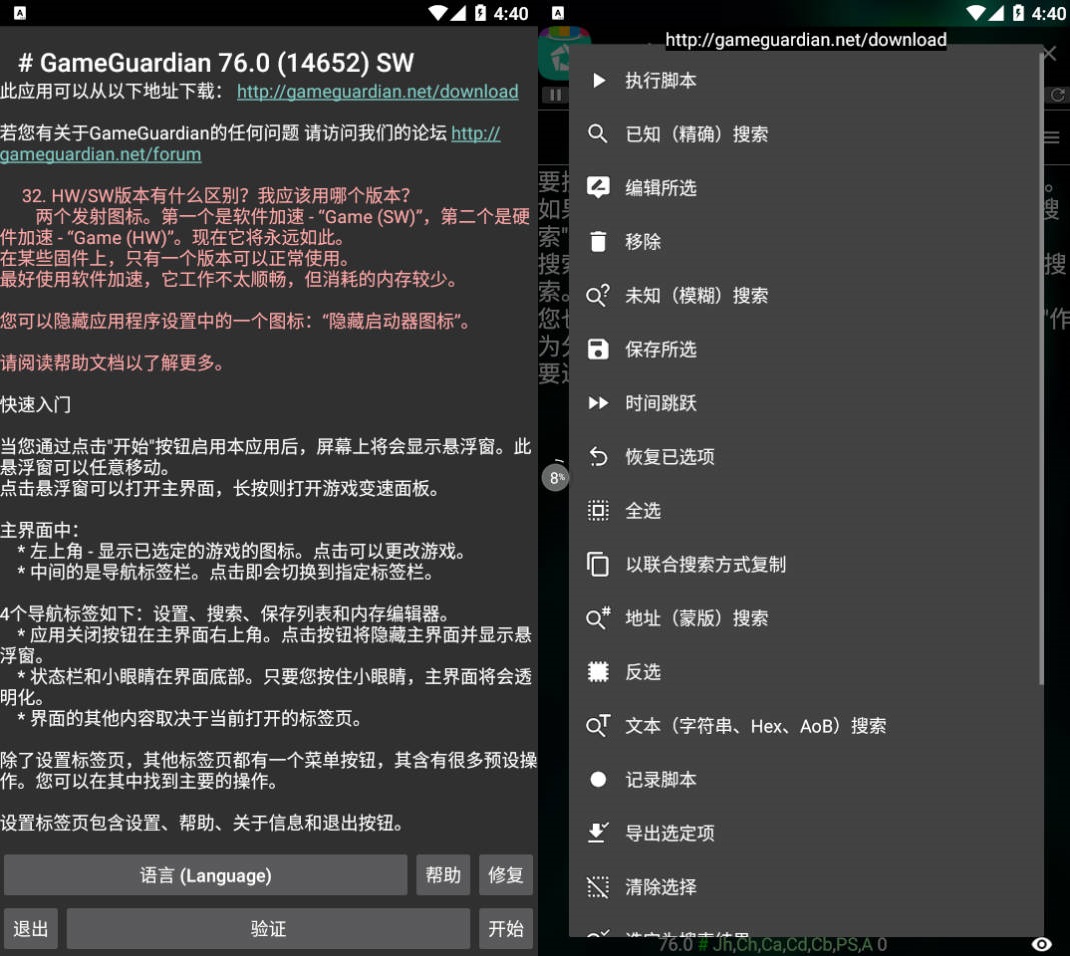Choose 移除 in the menu
The height and width of the screenshot is (956, 1070).
coord(805,242)
